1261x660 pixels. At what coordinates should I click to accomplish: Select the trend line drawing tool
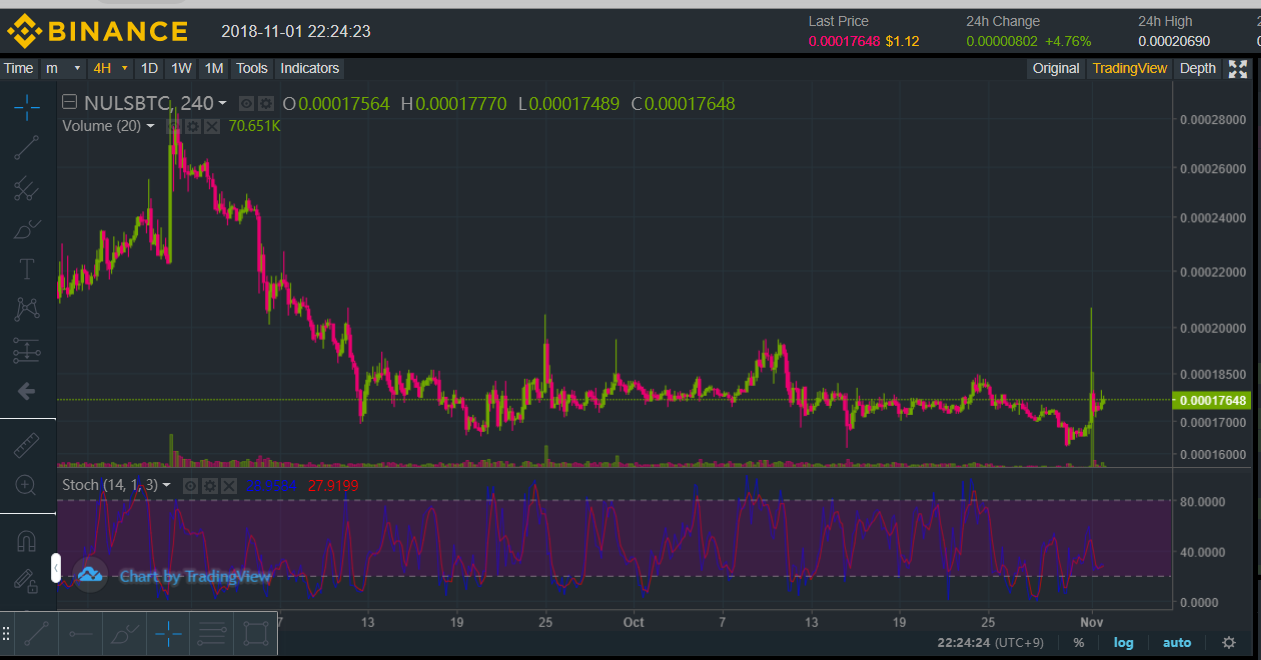tap(27, 148)
